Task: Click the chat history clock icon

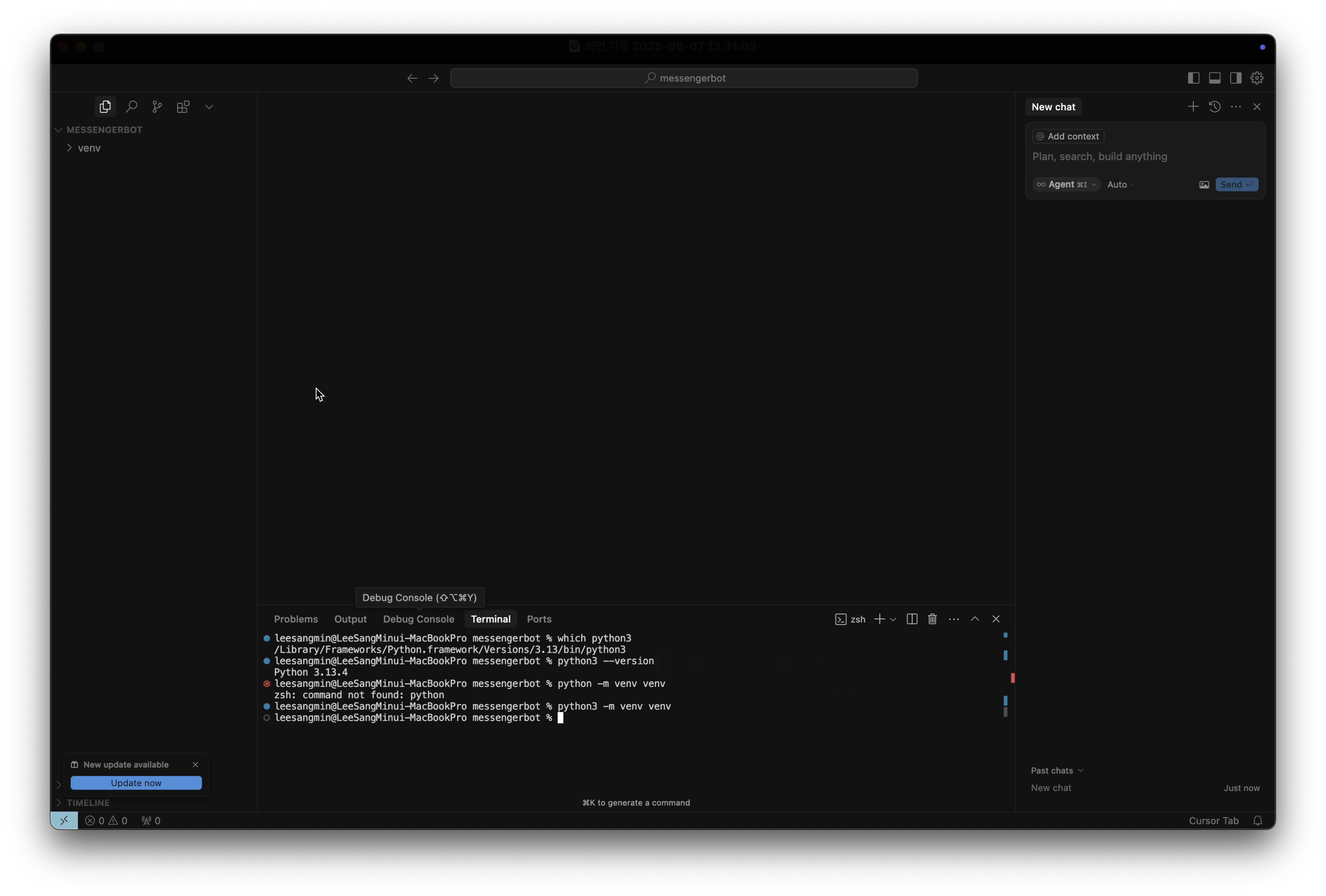Action: click(x=1214, y=107)
